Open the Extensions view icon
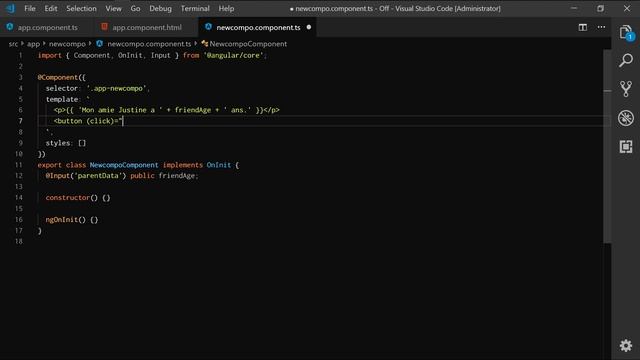 tap(626, 147)
